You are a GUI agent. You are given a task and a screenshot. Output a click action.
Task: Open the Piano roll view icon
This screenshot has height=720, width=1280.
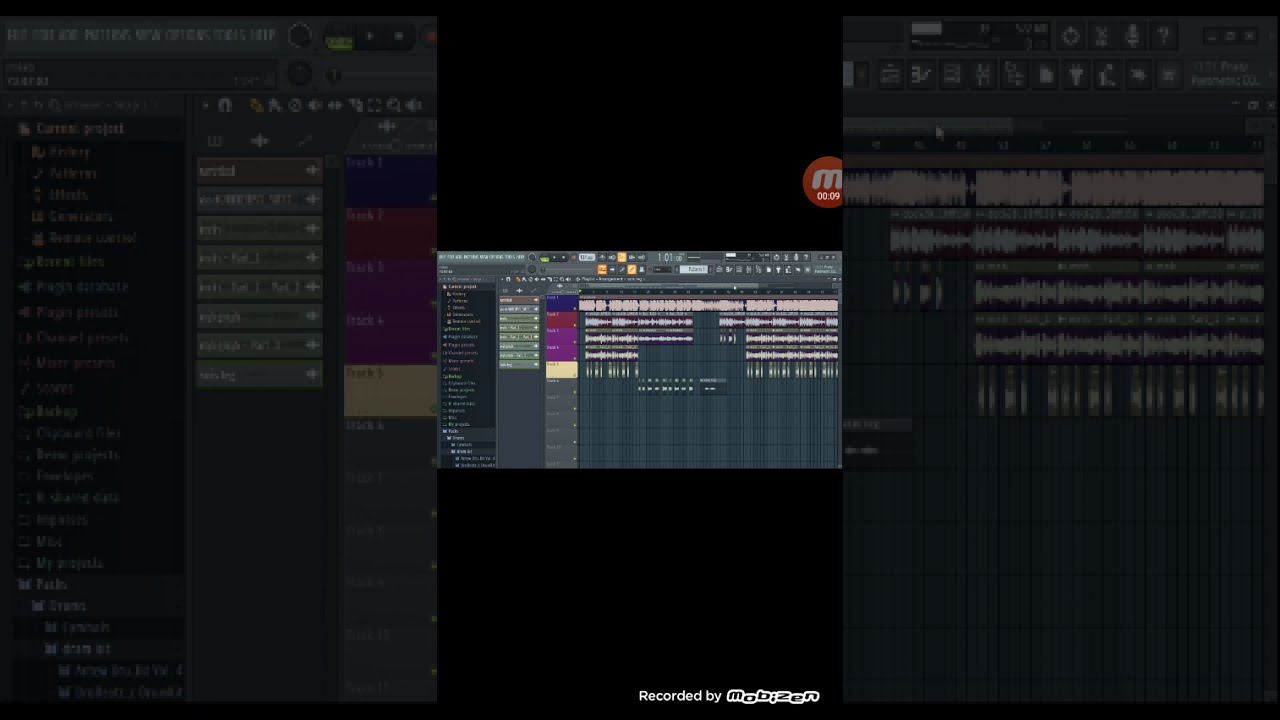click(729, 269)
